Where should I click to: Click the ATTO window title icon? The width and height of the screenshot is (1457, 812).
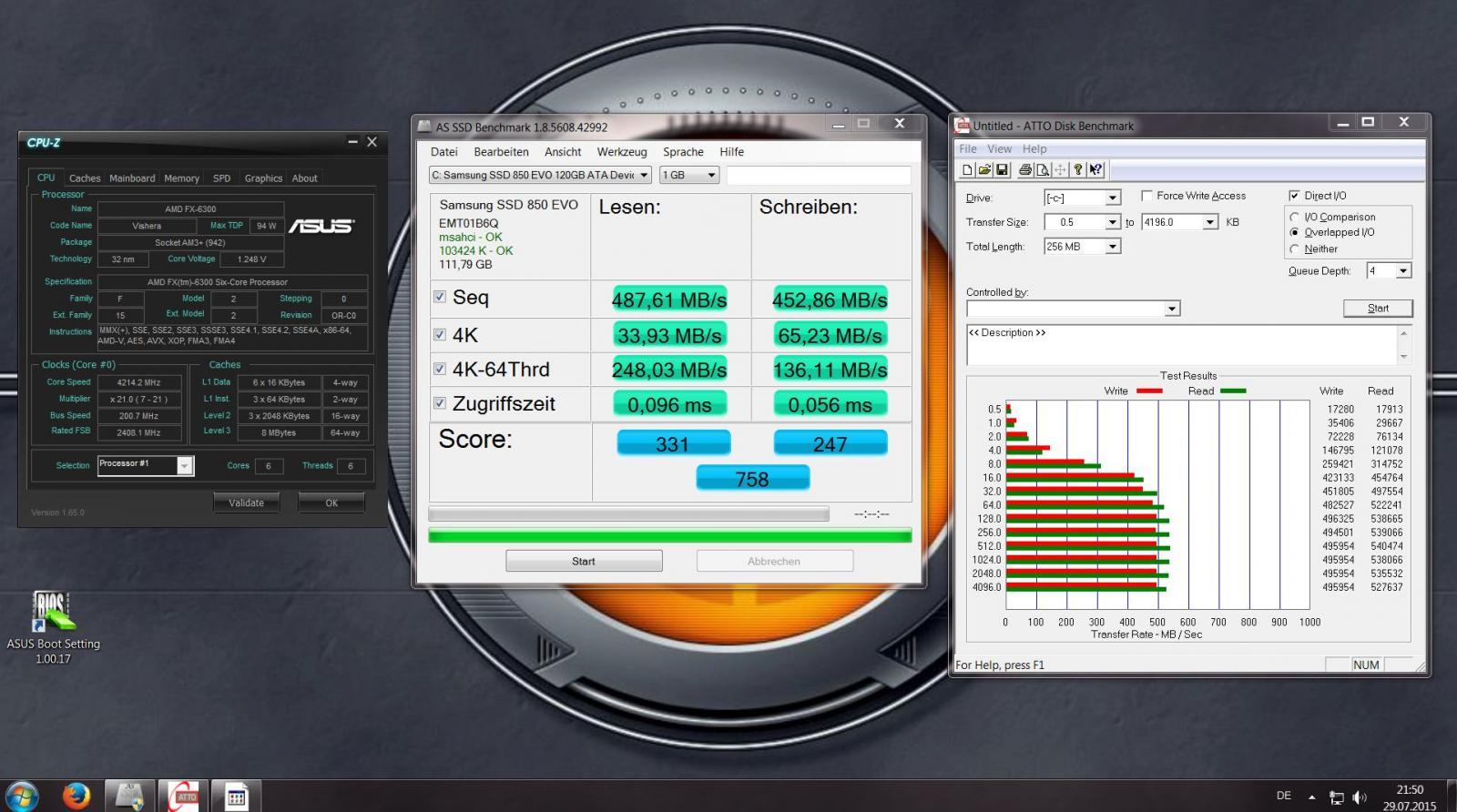point(962,126)
